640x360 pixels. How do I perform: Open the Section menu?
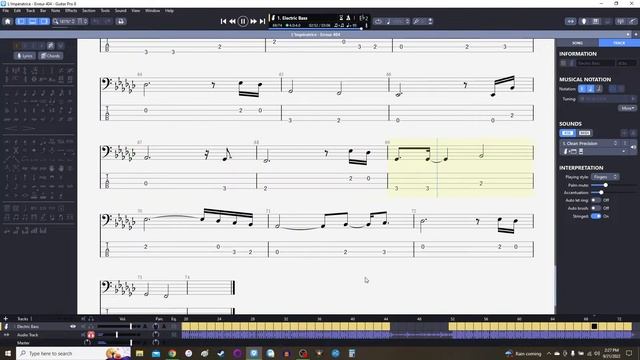[89, 11]
